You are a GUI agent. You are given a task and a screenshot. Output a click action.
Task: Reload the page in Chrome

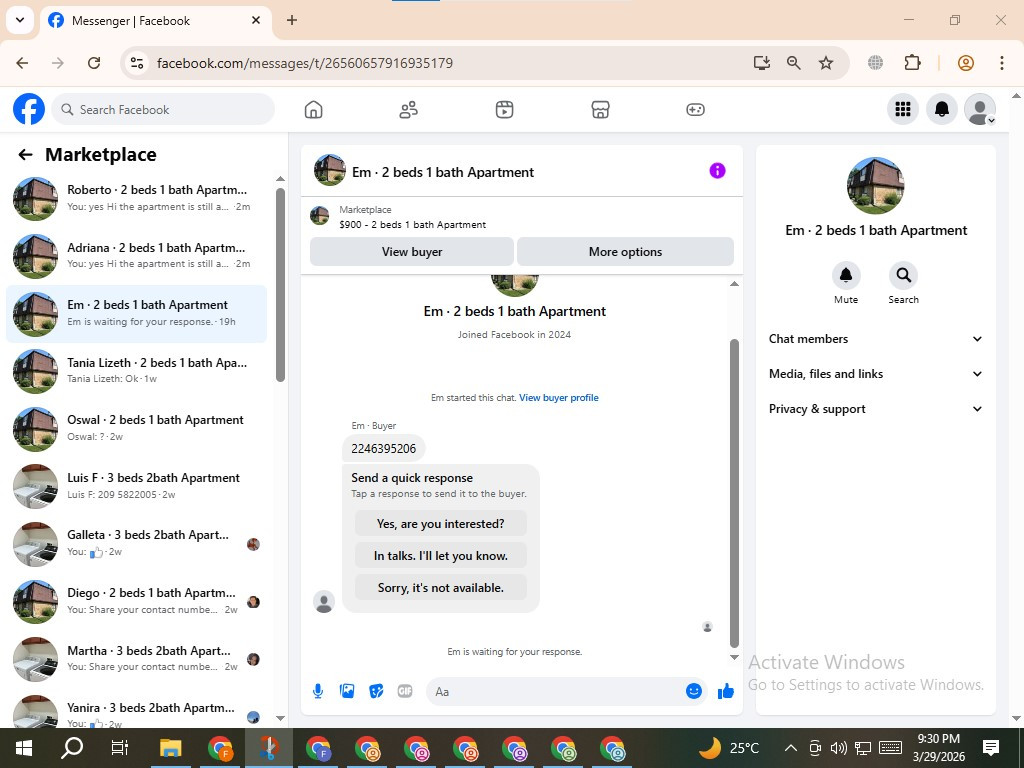pos(94,63)
